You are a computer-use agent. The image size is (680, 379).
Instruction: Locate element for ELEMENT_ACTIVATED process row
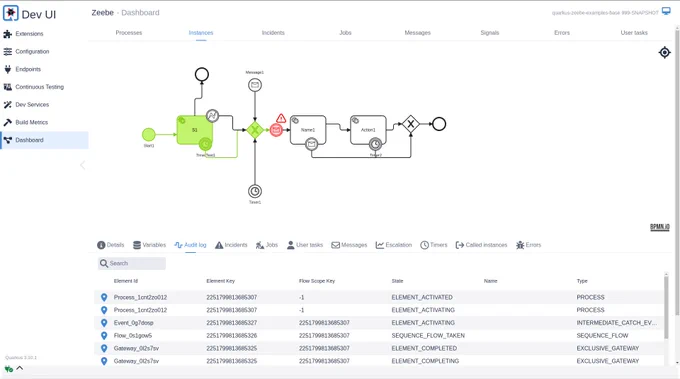pos(104,297)
